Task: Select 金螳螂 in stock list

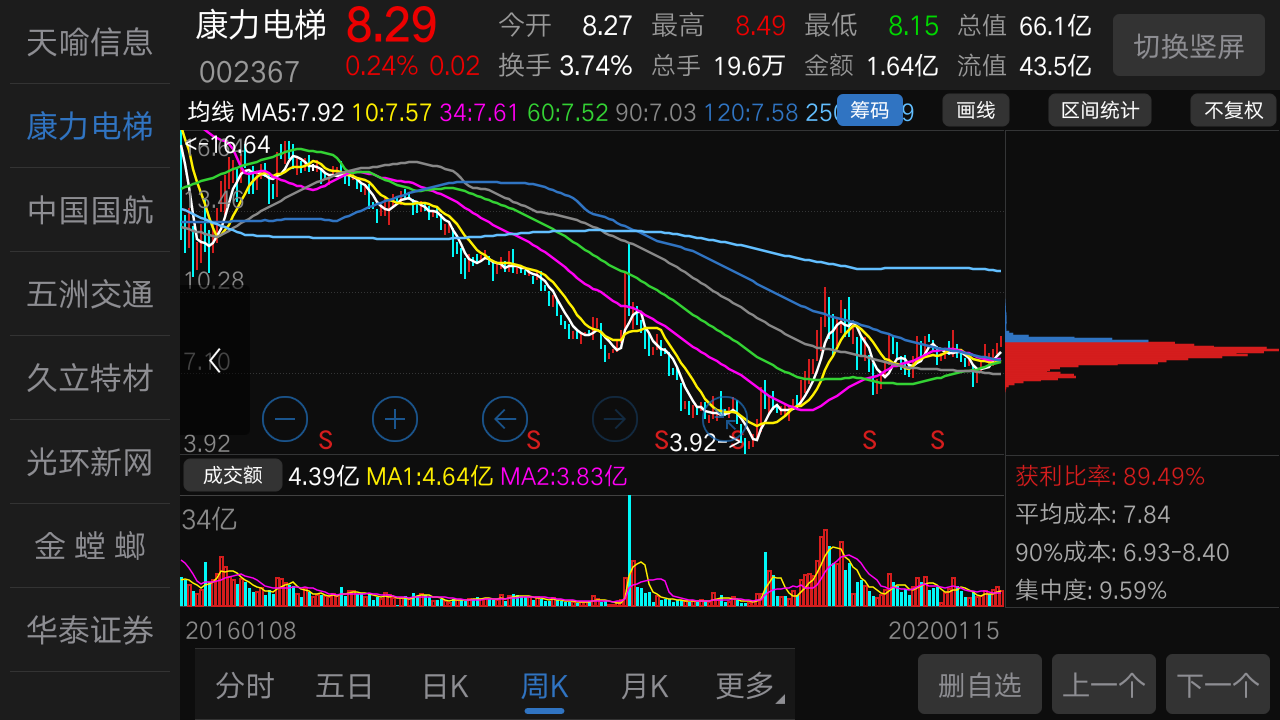Action: 90,546
